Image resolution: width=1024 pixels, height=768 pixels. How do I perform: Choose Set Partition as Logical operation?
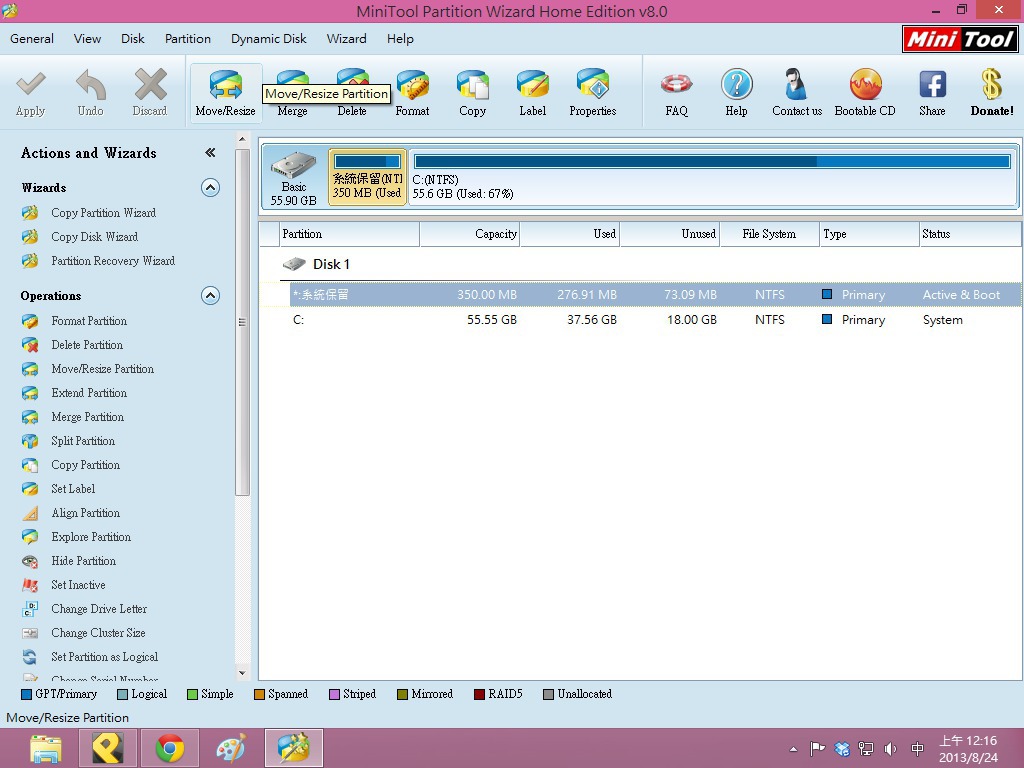pos(104,657)
